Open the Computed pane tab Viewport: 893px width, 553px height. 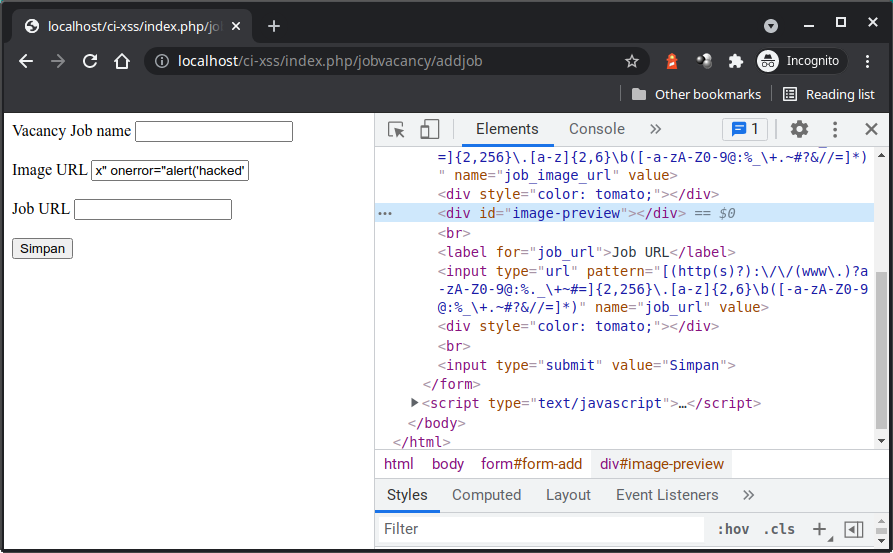coord(486,495)
